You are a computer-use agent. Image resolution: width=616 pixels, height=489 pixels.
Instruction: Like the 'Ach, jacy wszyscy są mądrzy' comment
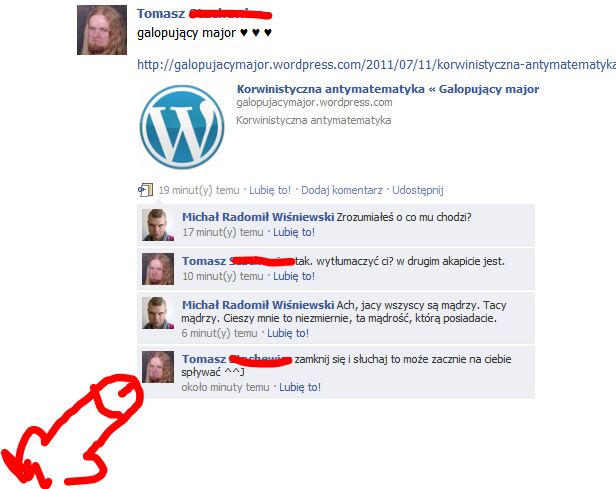click(288, 333)
